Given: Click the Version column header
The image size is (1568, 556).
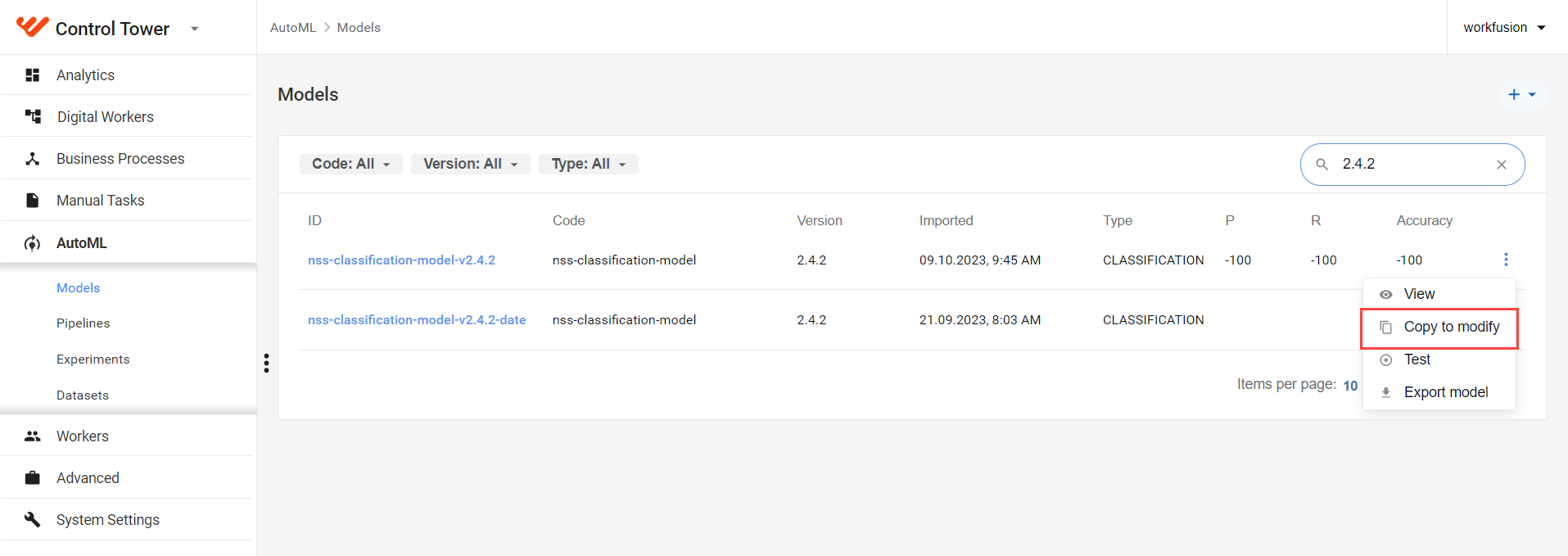Looking at the screenshot, I should click(x=820, y=220).
